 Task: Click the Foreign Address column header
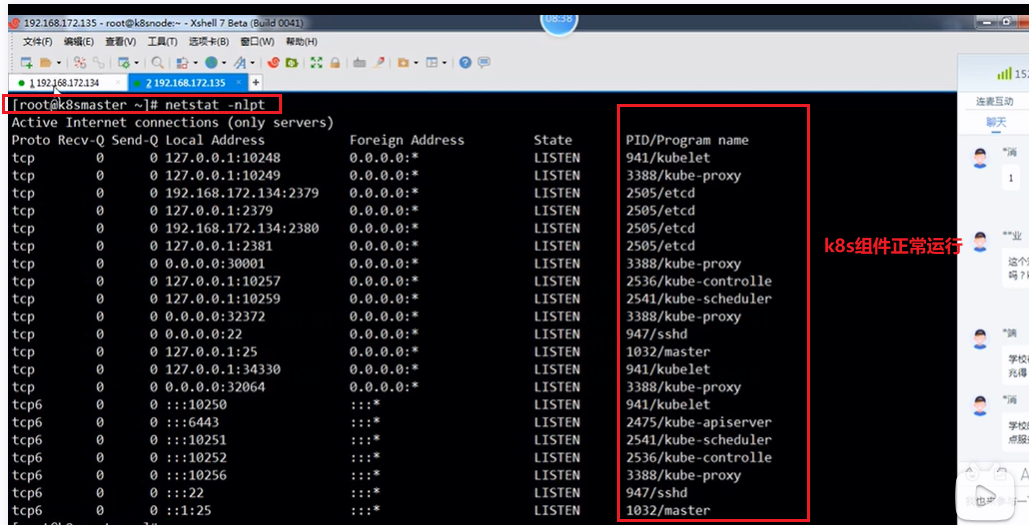[407, 140]
